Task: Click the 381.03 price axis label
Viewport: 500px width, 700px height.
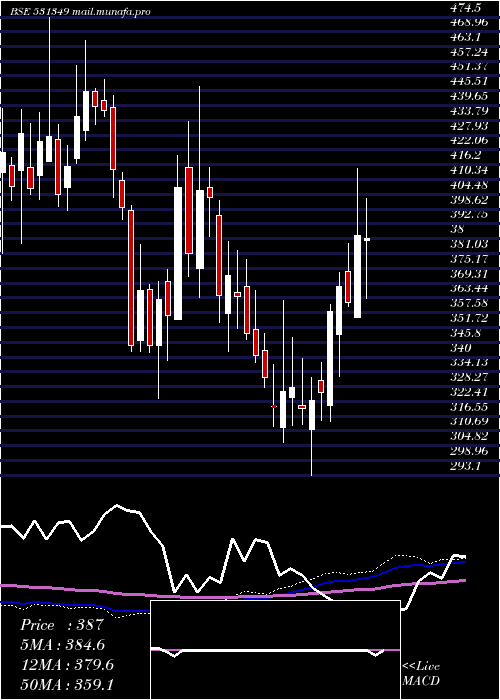Action: tap(469, 244)
